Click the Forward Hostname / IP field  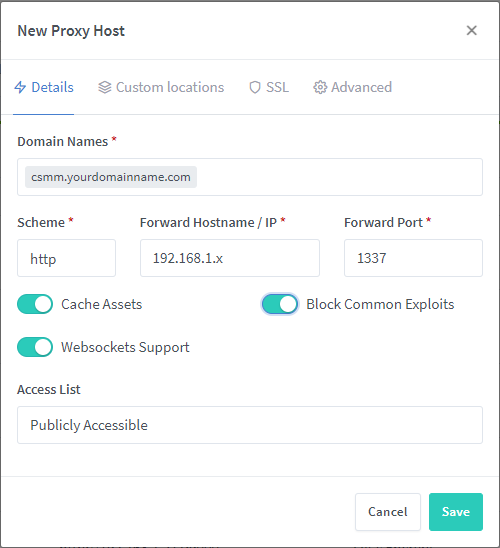(x=230, y=258)
